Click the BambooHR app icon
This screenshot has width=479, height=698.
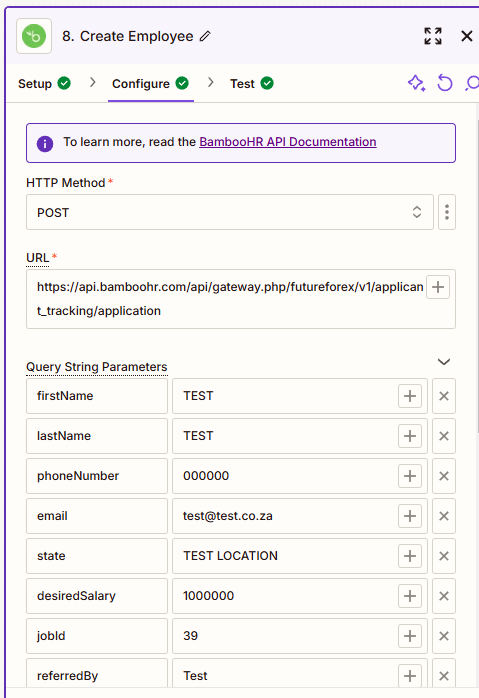tap(34, 36)
